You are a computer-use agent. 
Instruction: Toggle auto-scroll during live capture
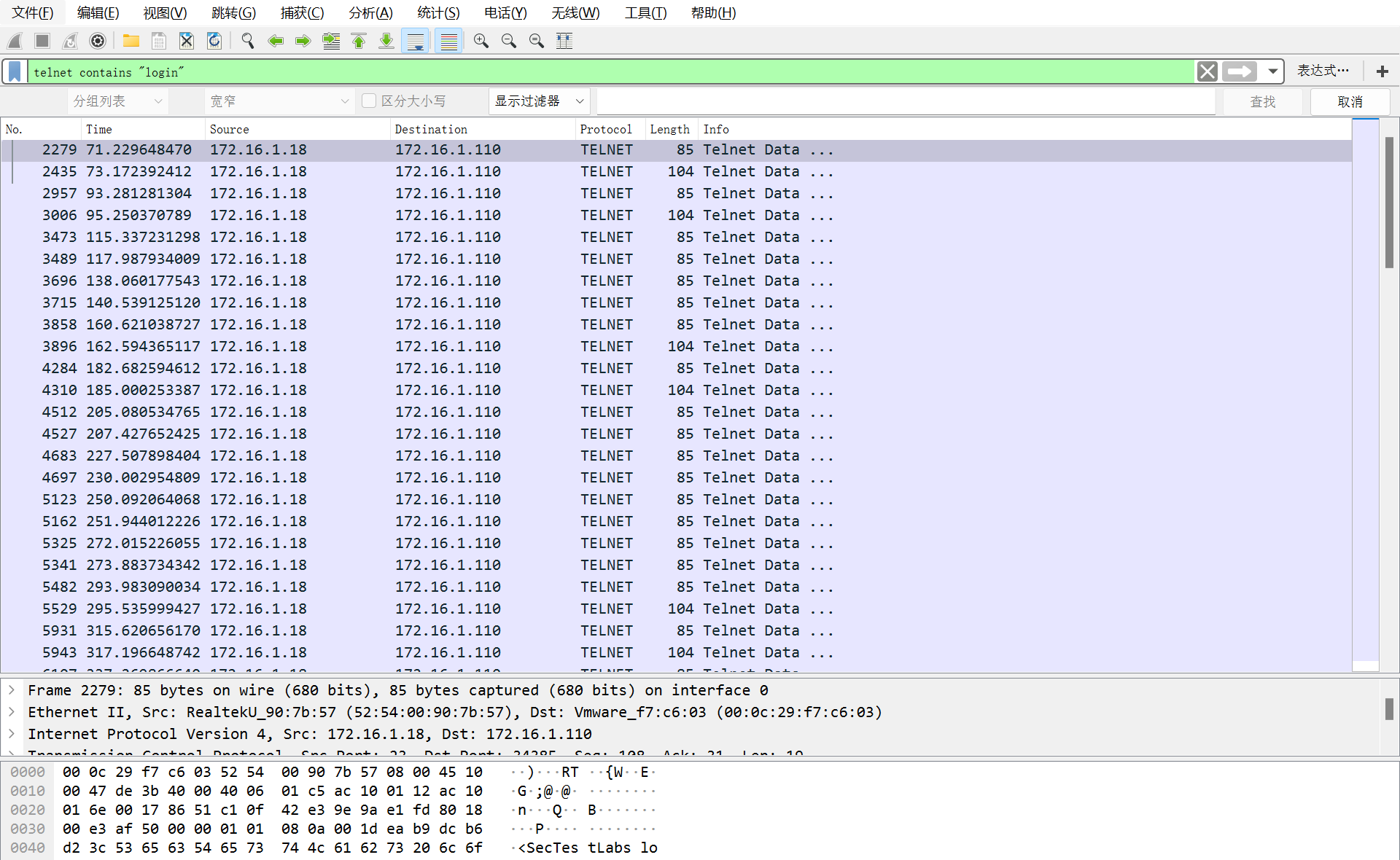(416, 41)
